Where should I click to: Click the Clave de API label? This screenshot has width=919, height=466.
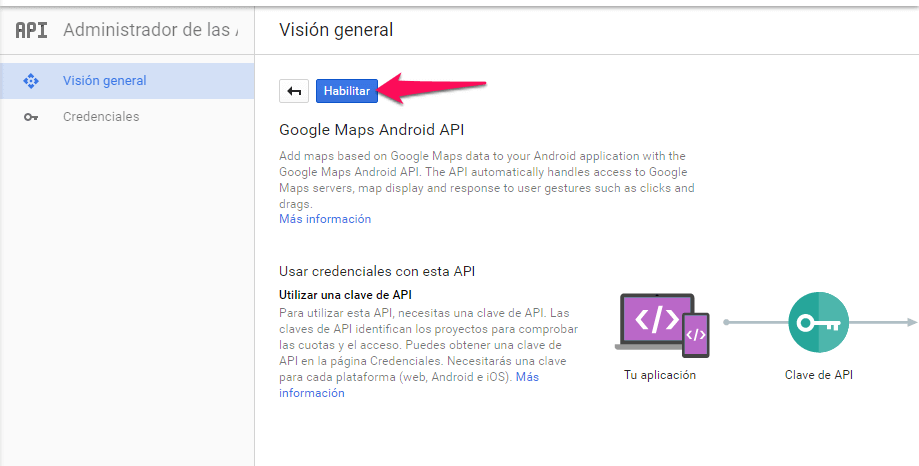[x=818, y=375]
